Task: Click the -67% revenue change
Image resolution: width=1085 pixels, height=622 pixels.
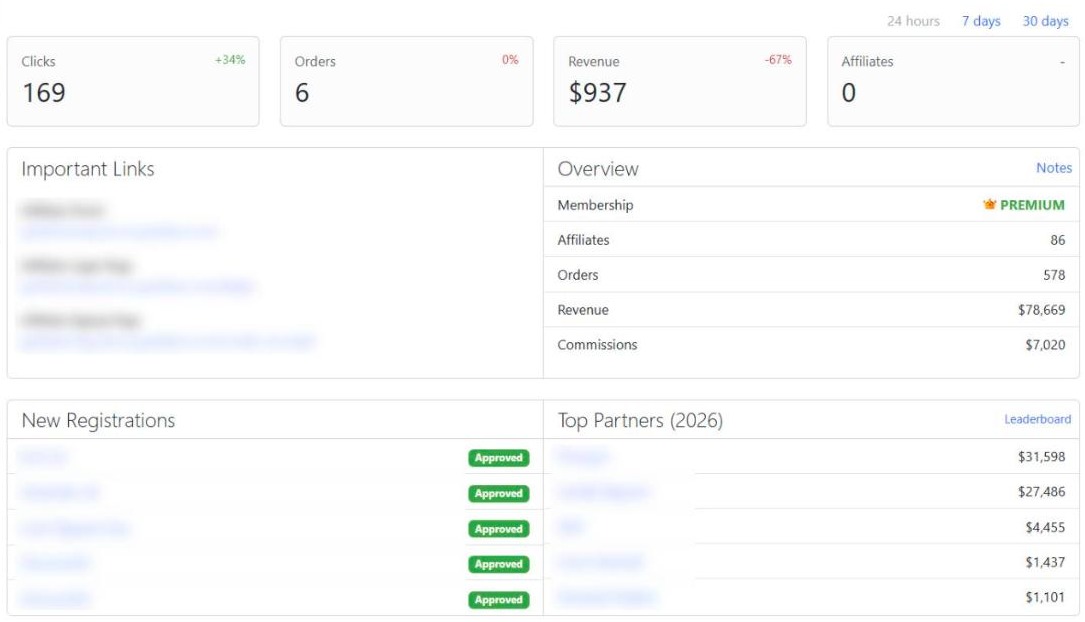Action: [778, 60]
